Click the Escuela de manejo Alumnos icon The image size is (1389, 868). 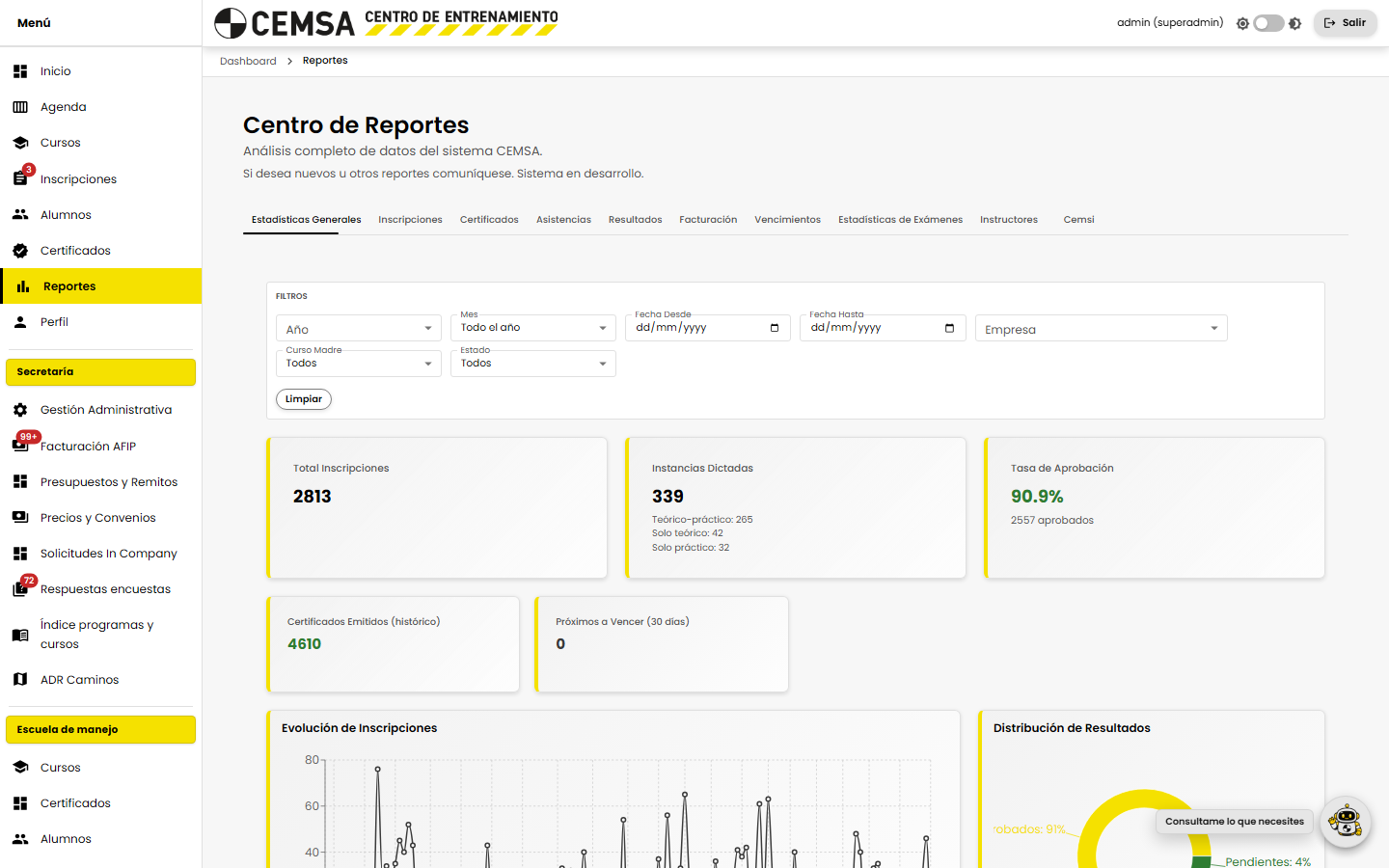(20, 839)
